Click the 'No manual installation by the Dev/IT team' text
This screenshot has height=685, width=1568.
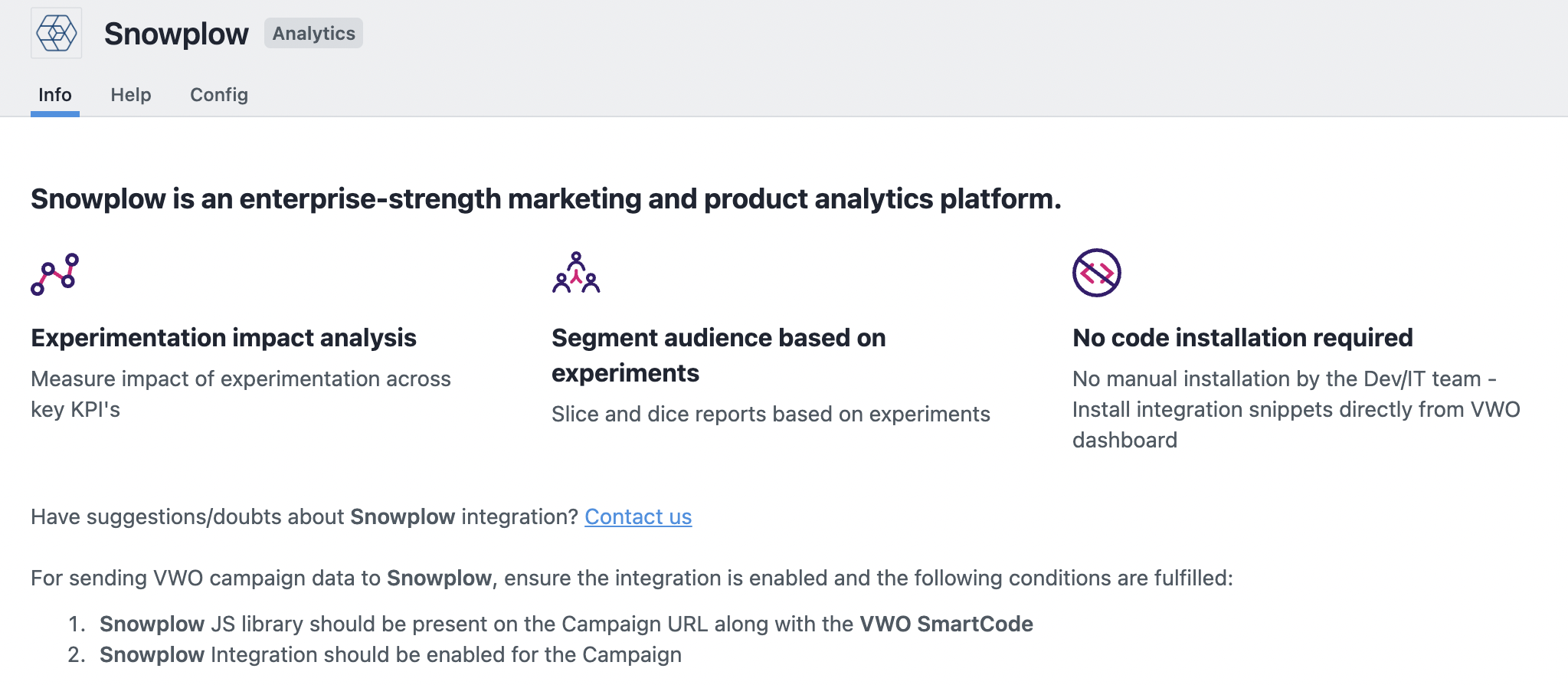pos(1296,409)
